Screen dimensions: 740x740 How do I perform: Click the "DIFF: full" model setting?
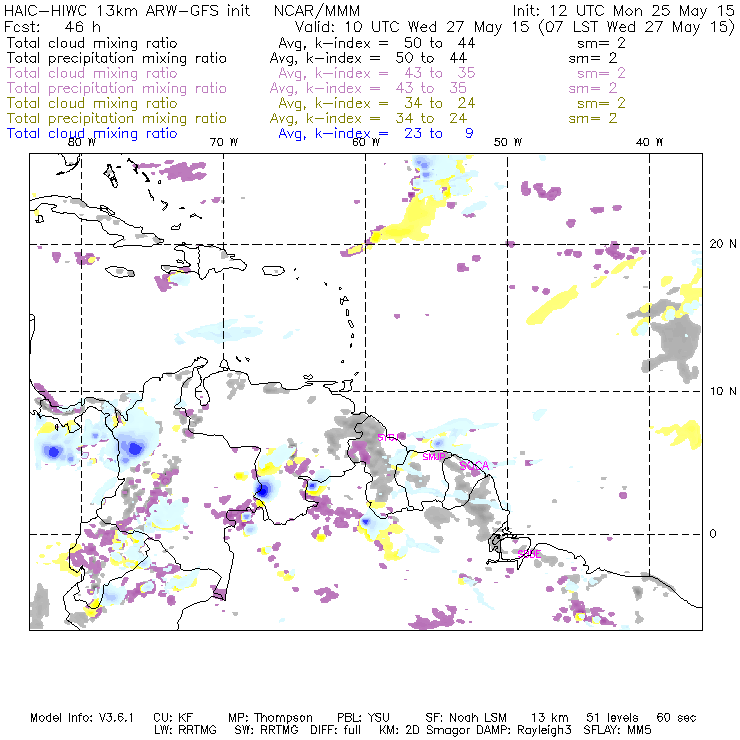pyautogui.click(x=336, y=730)
